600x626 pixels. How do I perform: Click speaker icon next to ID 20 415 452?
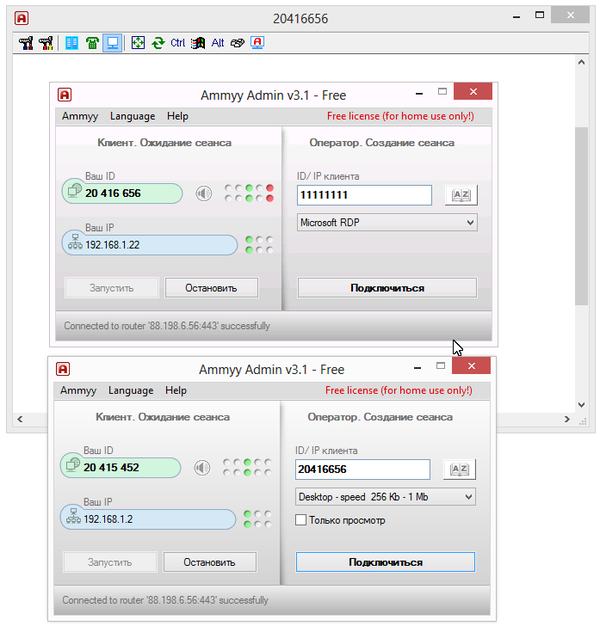(202, 468)
